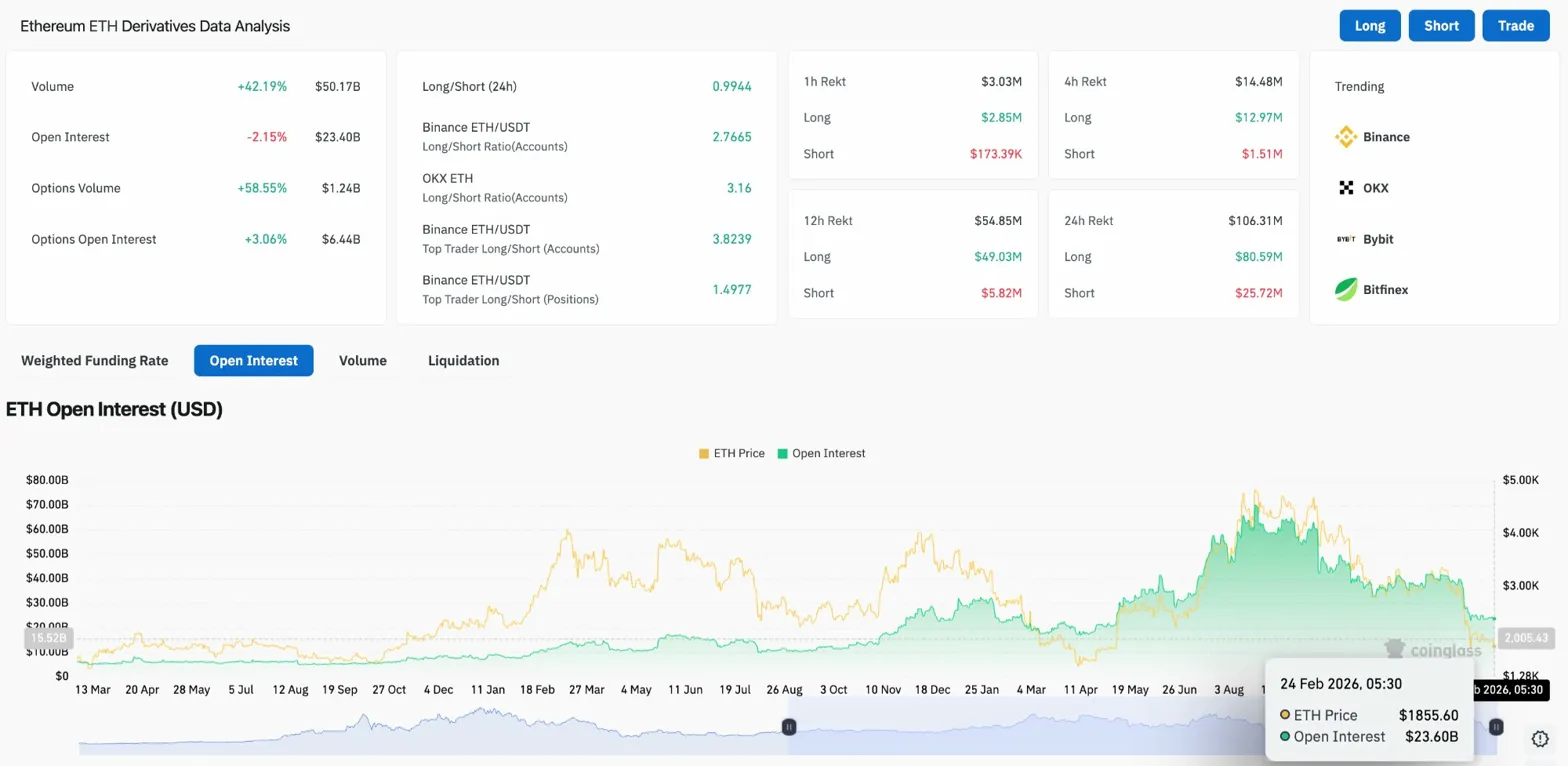
Task: Open the Volume chart tab
Action: coord(363,360)
